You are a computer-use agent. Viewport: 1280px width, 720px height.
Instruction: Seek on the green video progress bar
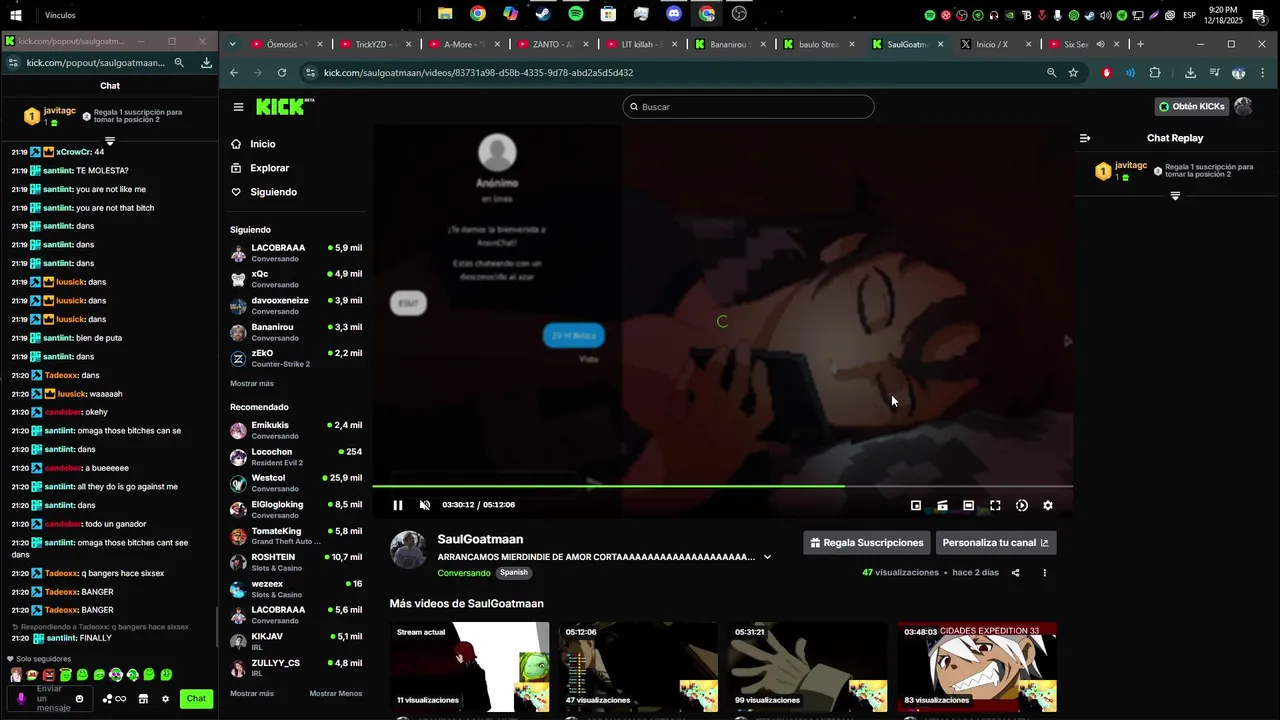[723, 486]
